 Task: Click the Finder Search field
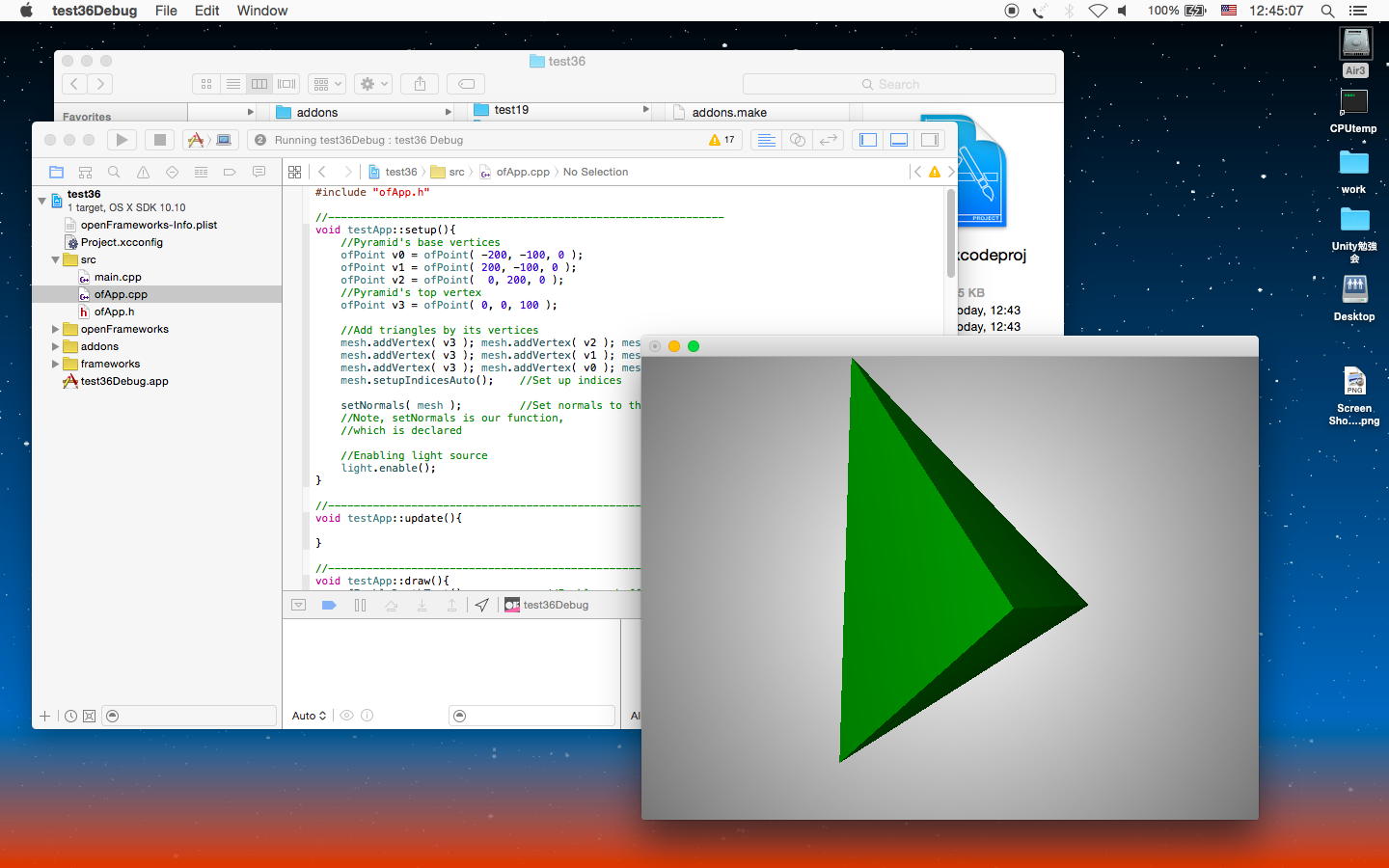898,84
